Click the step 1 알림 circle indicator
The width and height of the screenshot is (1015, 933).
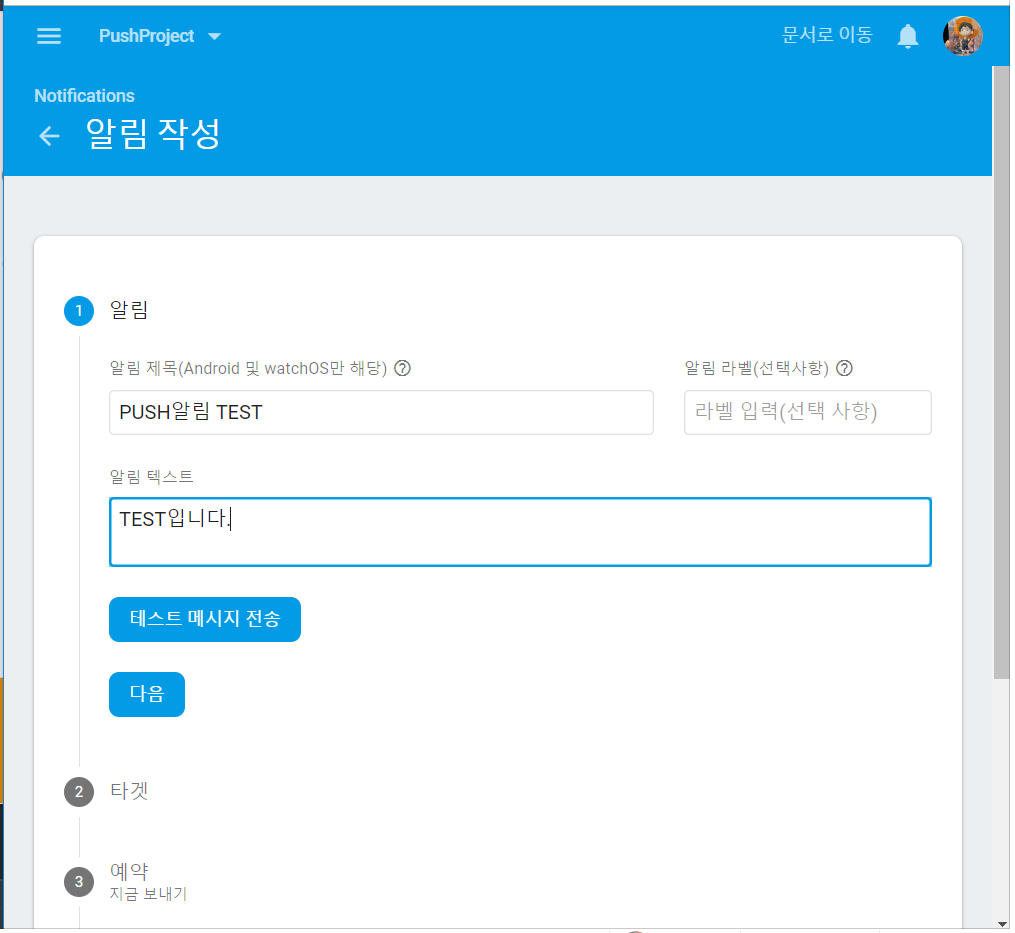[79, 311]
